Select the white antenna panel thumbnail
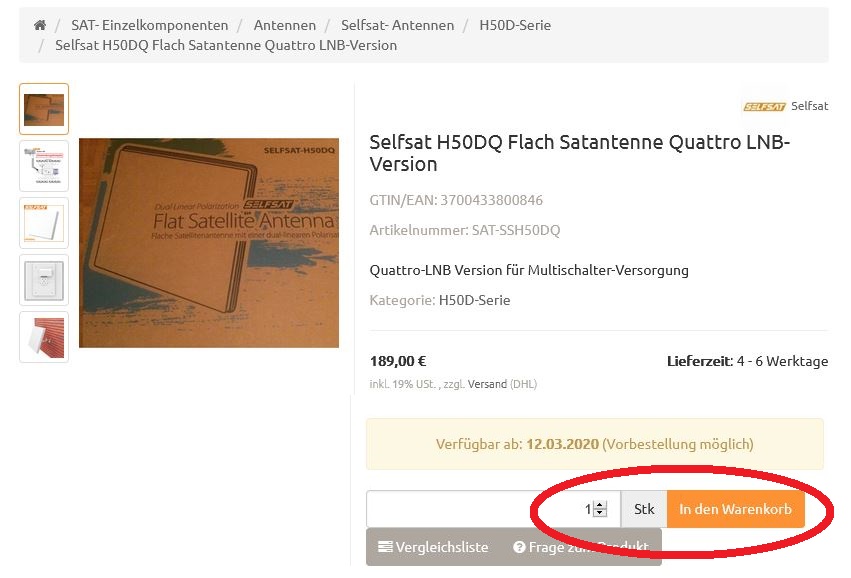Viewport: 851px width, 578px height. (44, 223)
